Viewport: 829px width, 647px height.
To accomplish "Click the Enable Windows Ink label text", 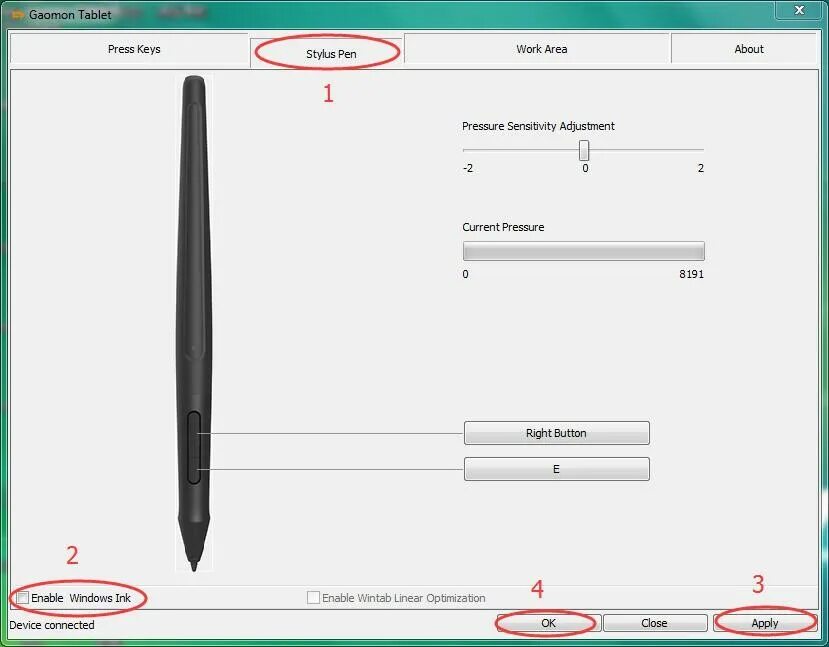I will point(81,598).
